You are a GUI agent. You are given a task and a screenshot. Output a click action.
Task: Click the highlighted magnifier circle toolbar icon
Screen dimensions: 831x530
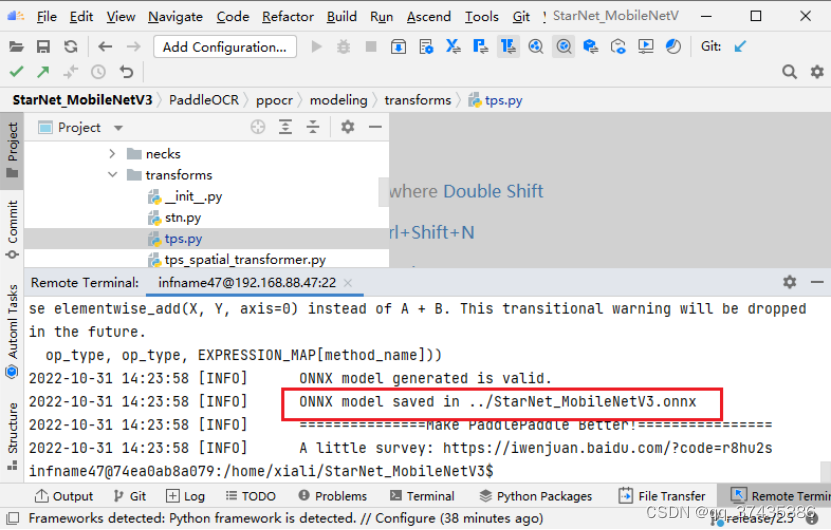pos(563,47)
